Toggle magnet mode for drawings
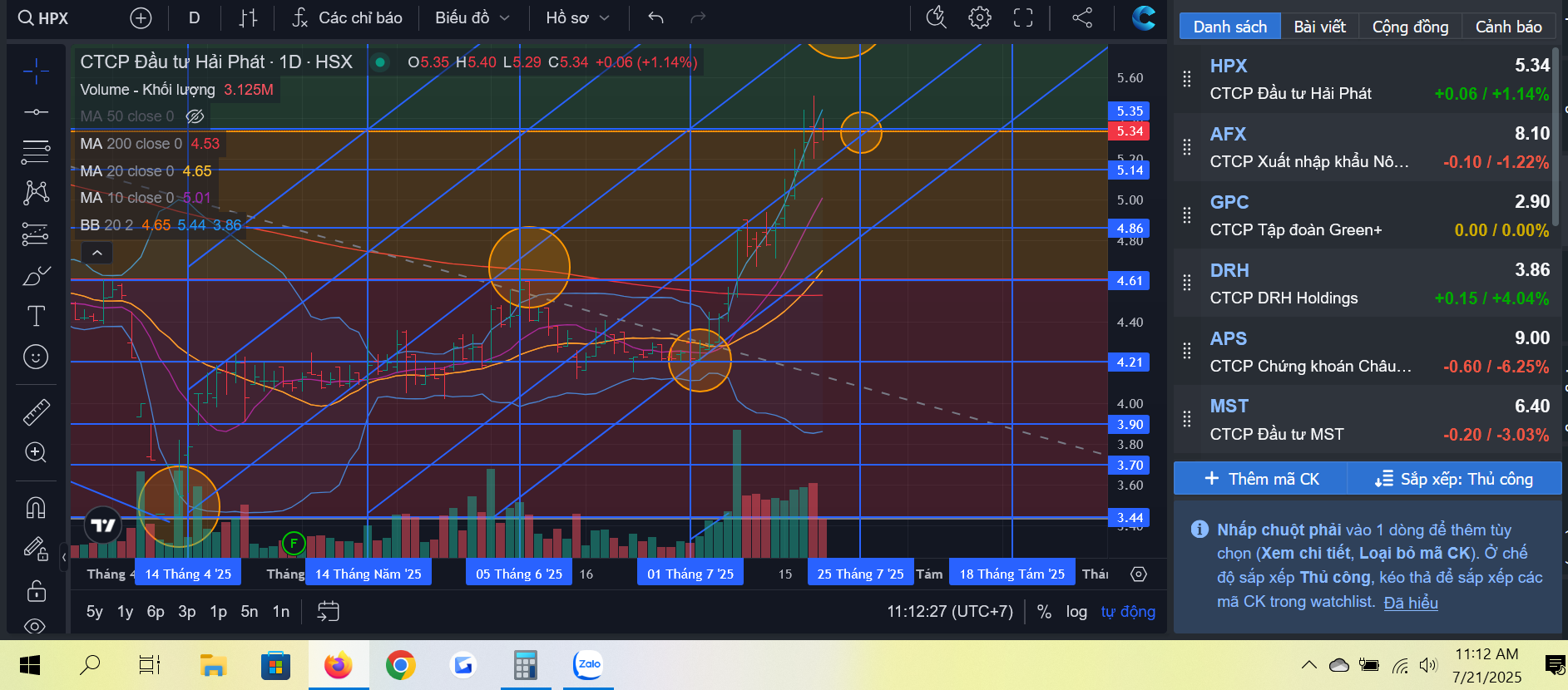Viewport: 1568px width, 690px height. [x=36, y=507]
